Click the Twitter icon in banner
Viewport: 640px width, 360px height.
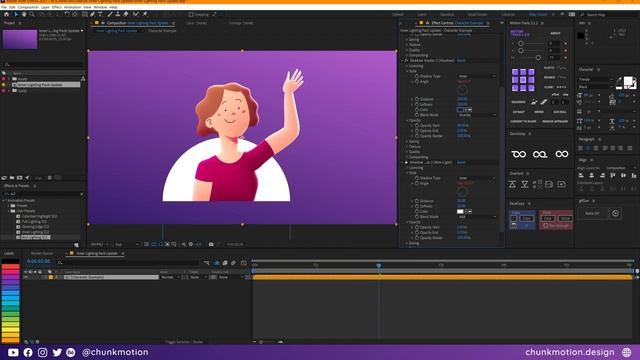[x=57, y=352]
